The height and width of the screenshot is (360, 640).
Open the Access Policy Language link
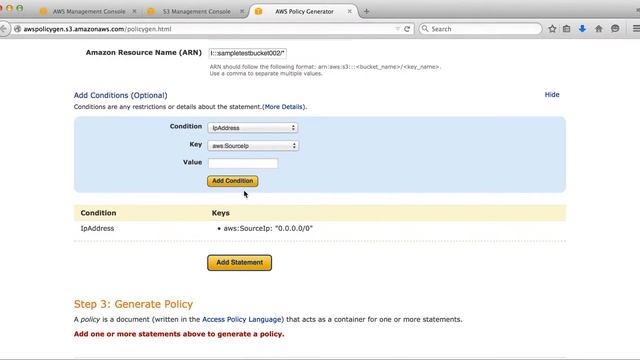[x=242, y=319]
